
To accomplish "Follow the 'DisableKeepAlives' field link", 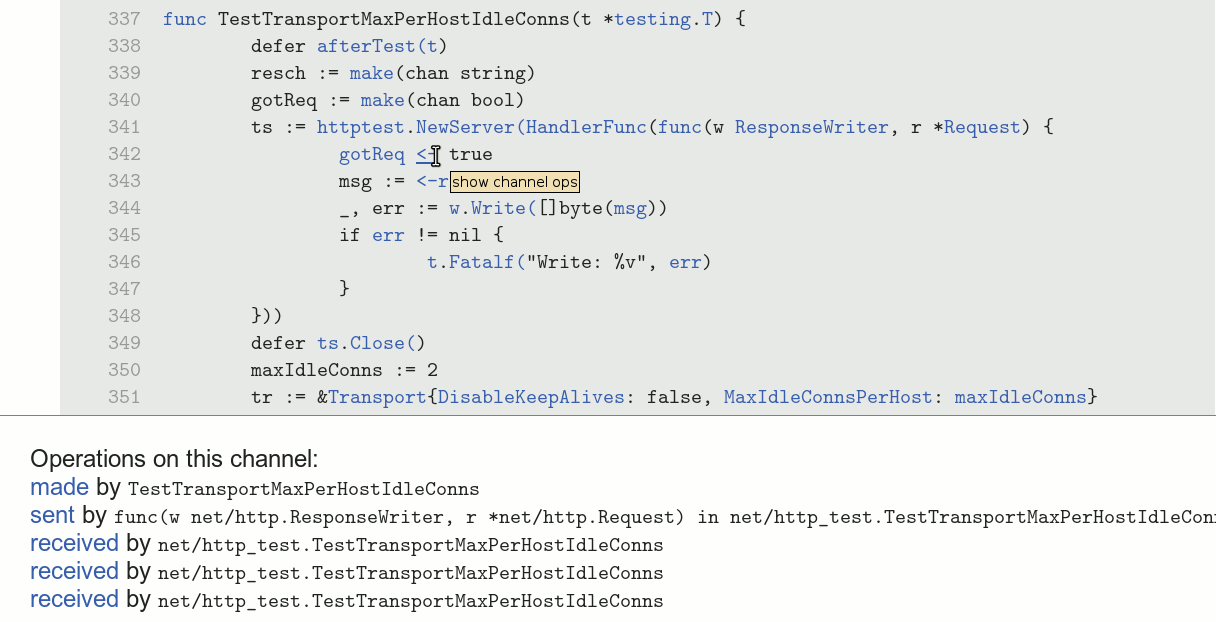I will point(531,397).
